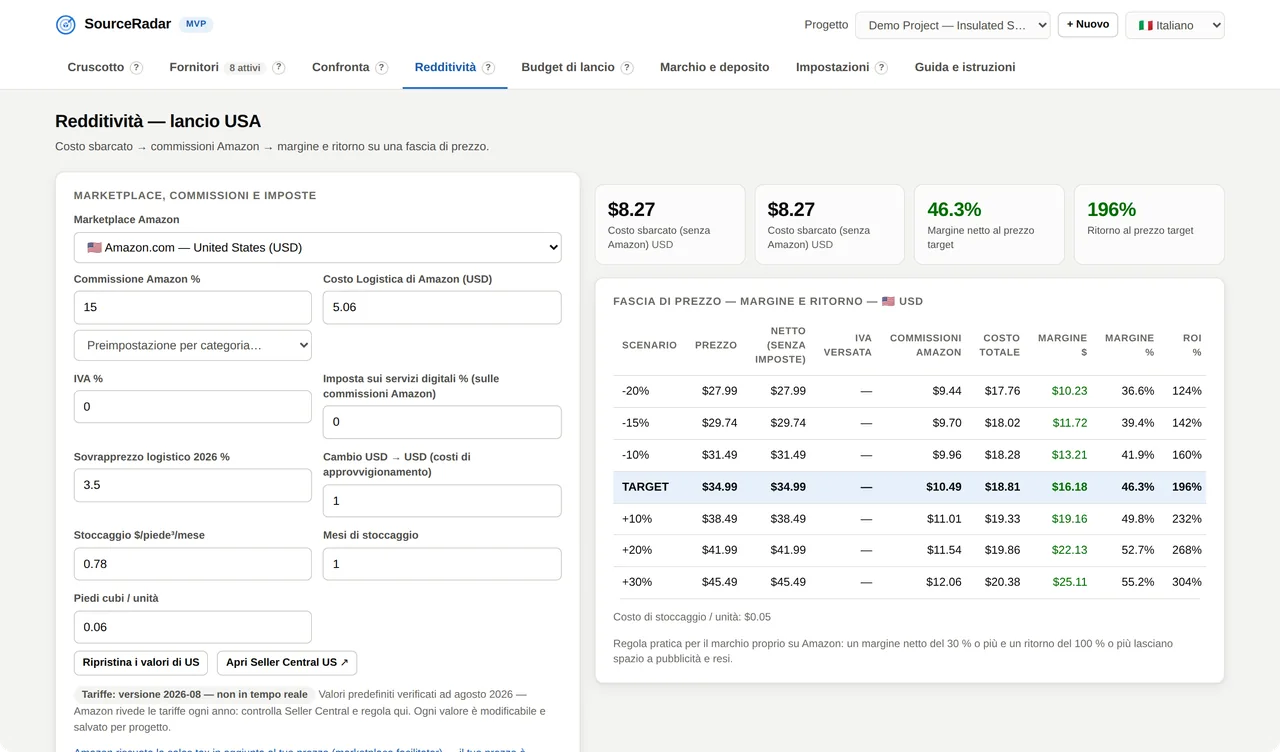
Task: Click Costo di stoccaggio / unità: $0.05 text
Action: (x=692, y=617)
